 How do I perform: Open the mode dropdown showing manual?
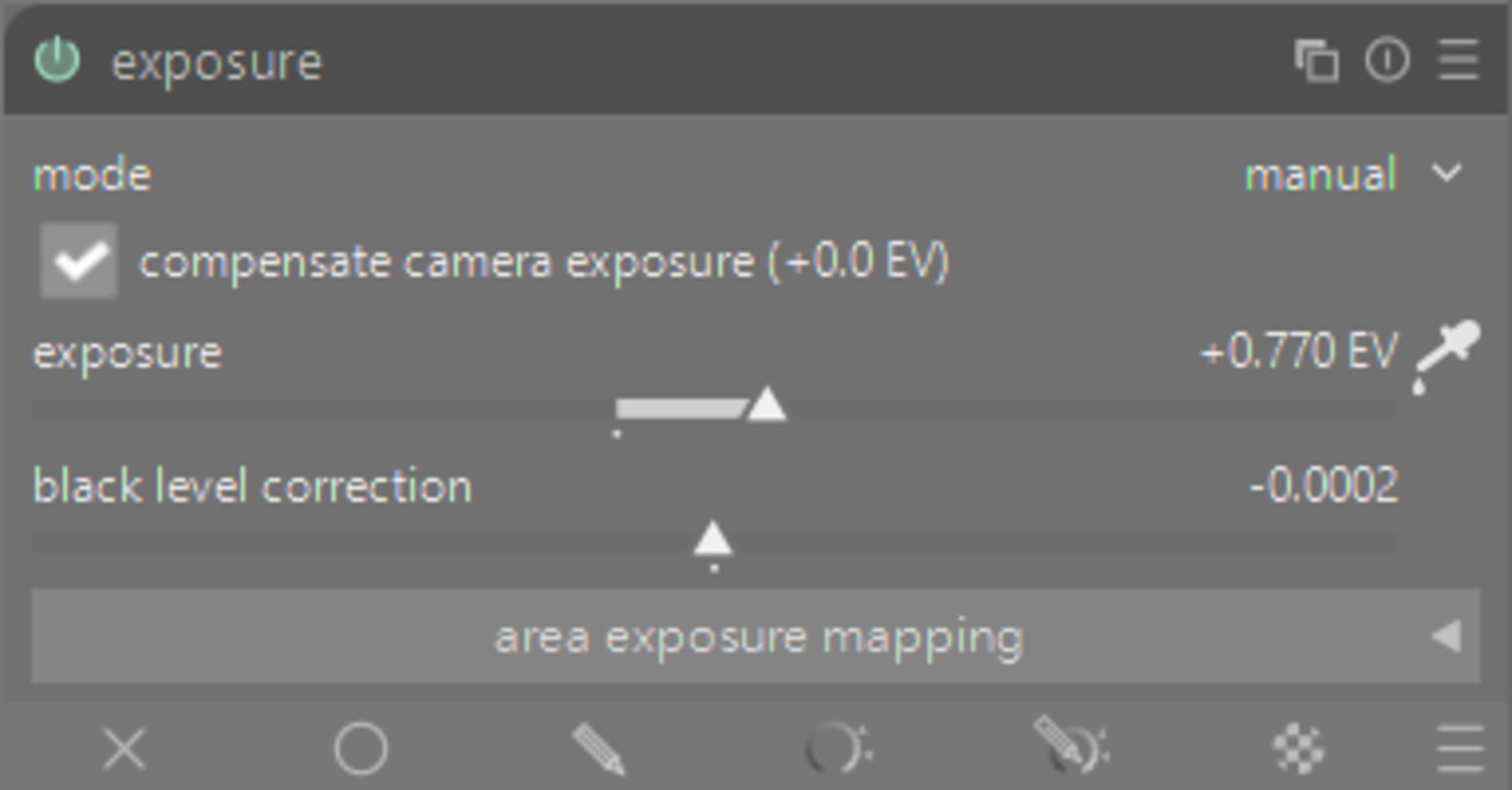tap(1351, 174)
